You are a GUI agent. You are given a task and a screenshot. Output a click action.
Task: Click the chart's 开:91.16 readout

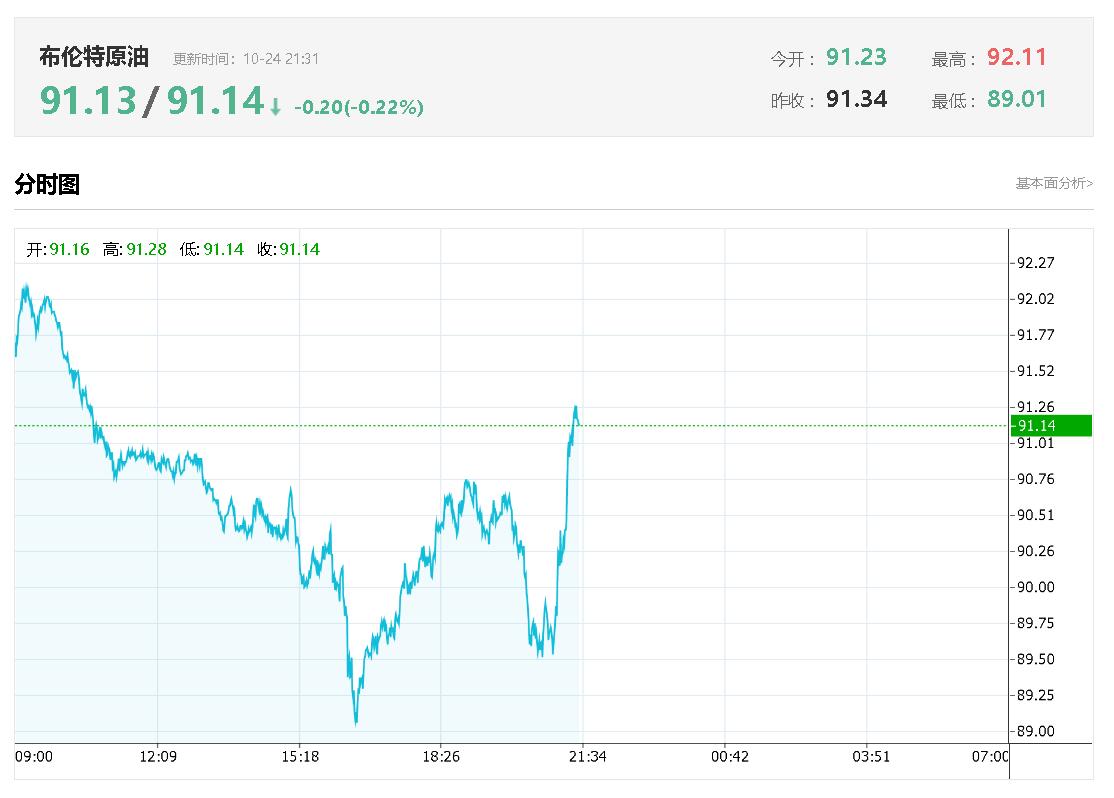click(x=58, y=249)
